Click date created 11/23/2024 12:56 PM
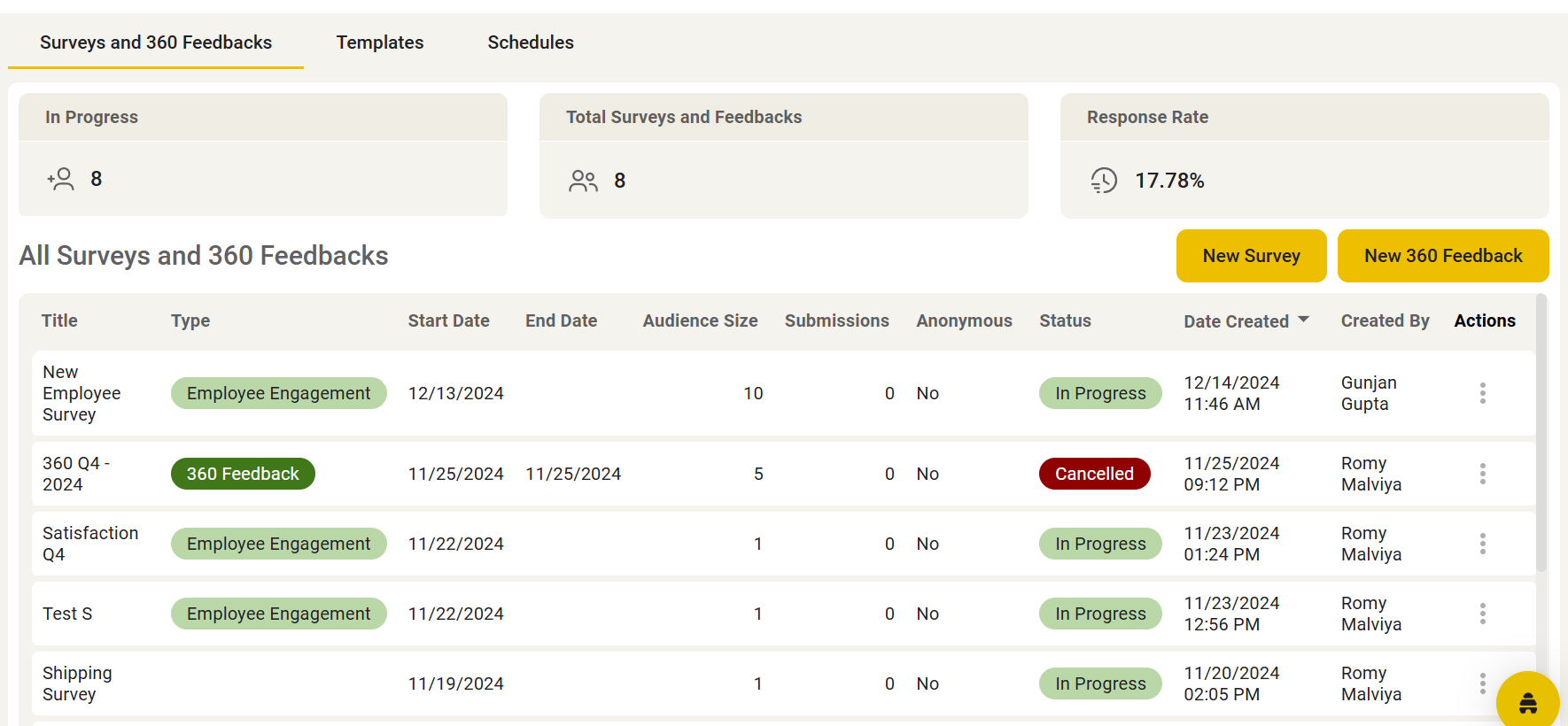This screenshot has height=726, width=1568. [1231, 614]
